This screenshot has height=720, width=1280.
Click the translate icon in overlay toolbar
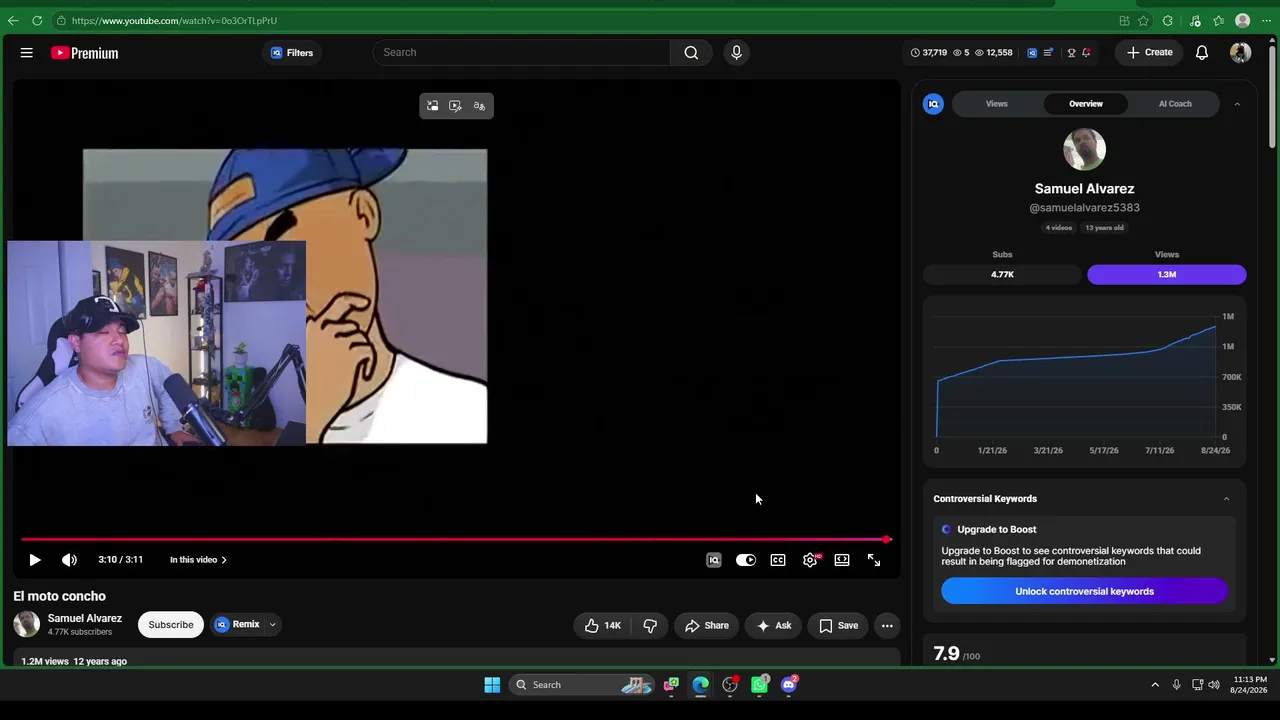point(480,106)
